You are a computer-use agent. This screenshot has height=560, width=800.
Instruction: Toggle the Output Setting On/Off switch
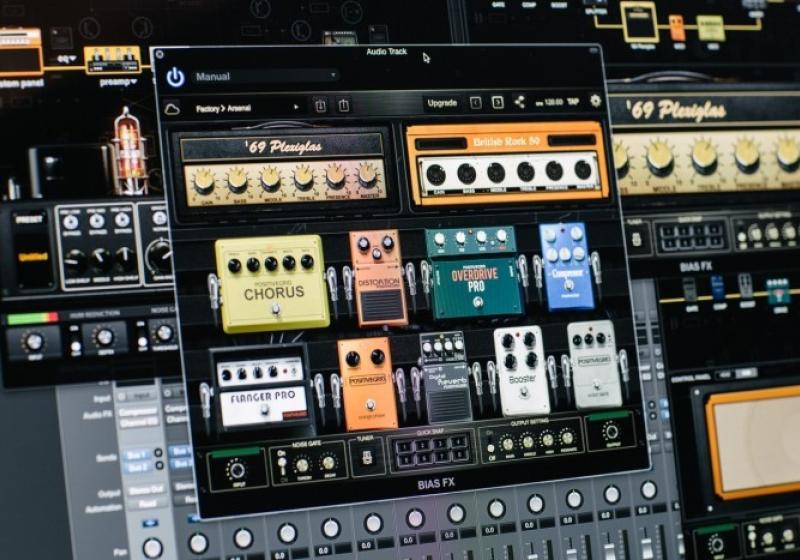point(490,445)
